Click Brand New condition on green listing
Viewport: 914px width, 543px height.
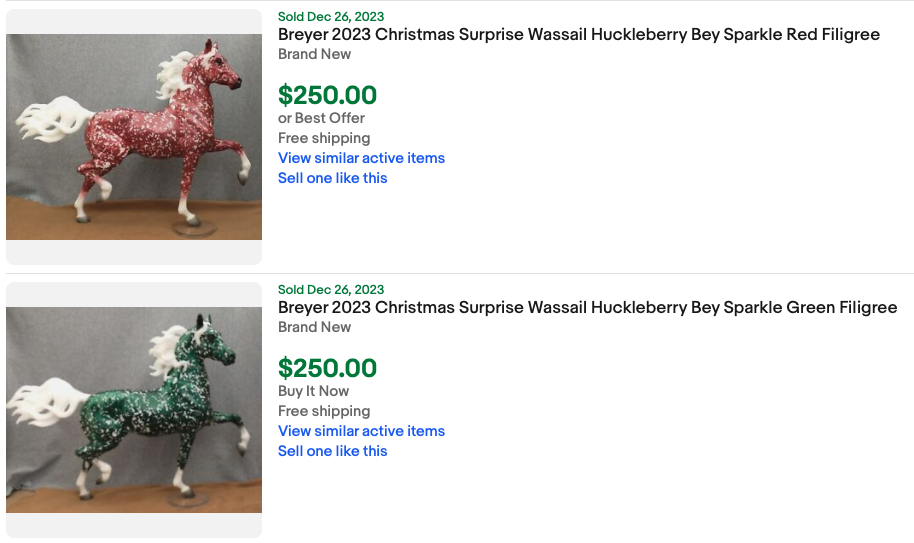tap(314, 327)
